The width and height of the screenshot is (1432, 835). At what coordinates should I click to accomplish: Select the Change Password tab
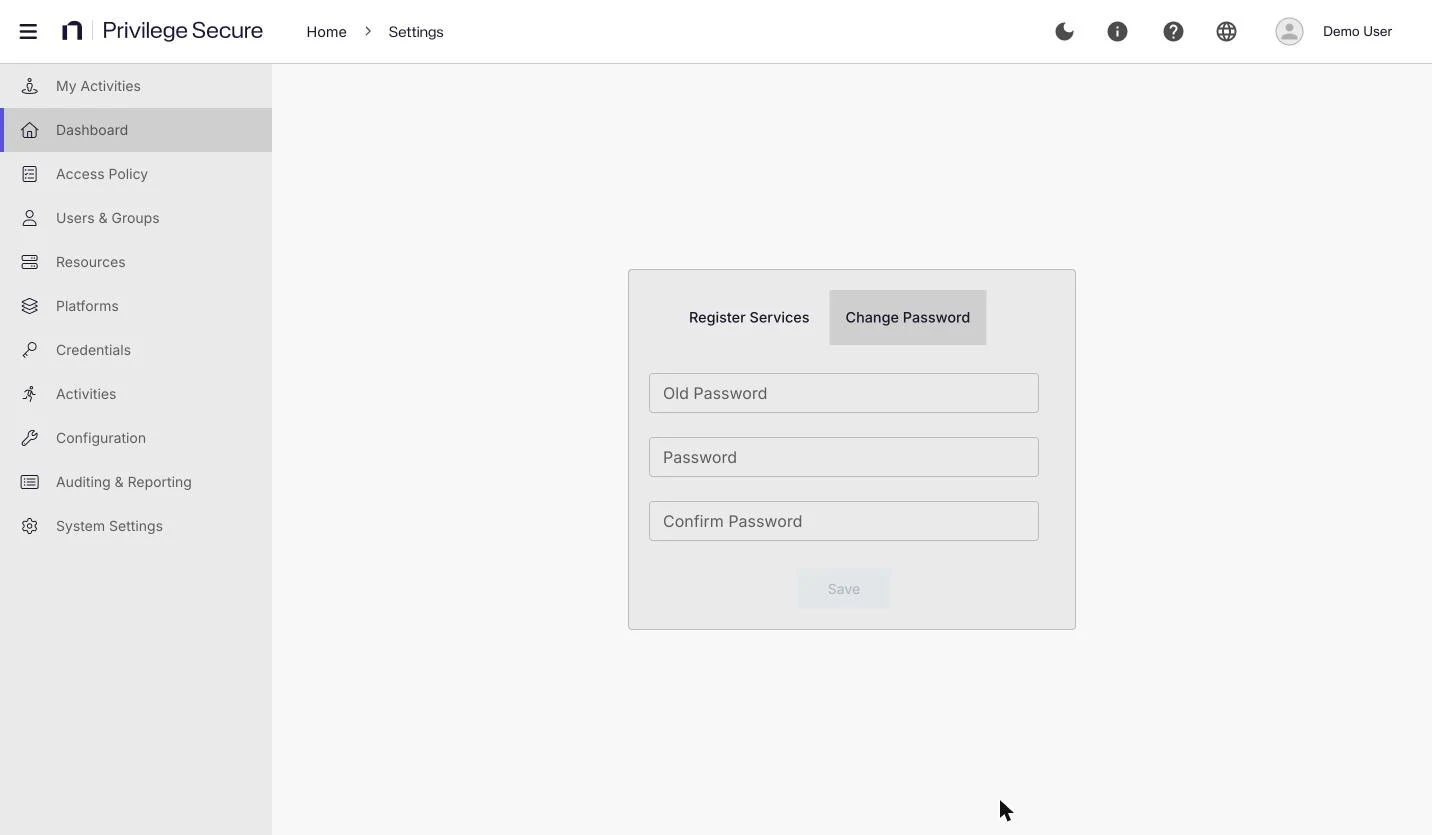pyautogui.click(x=908, y=317)
